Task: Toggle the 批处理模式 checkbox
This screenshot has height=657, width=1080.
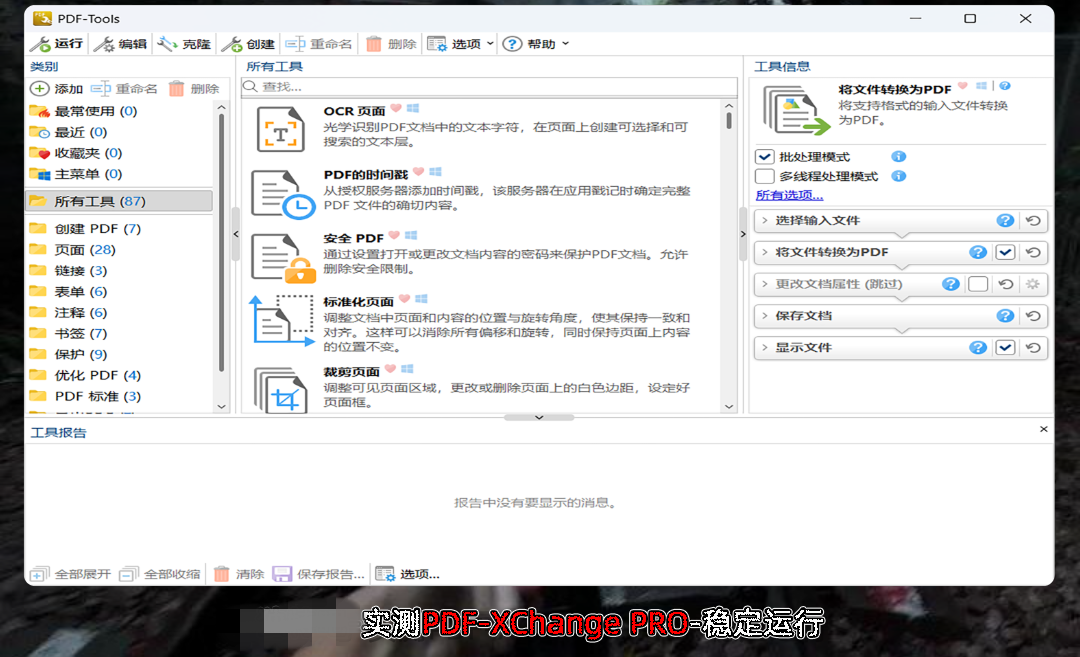Action: tap(764, 156)
